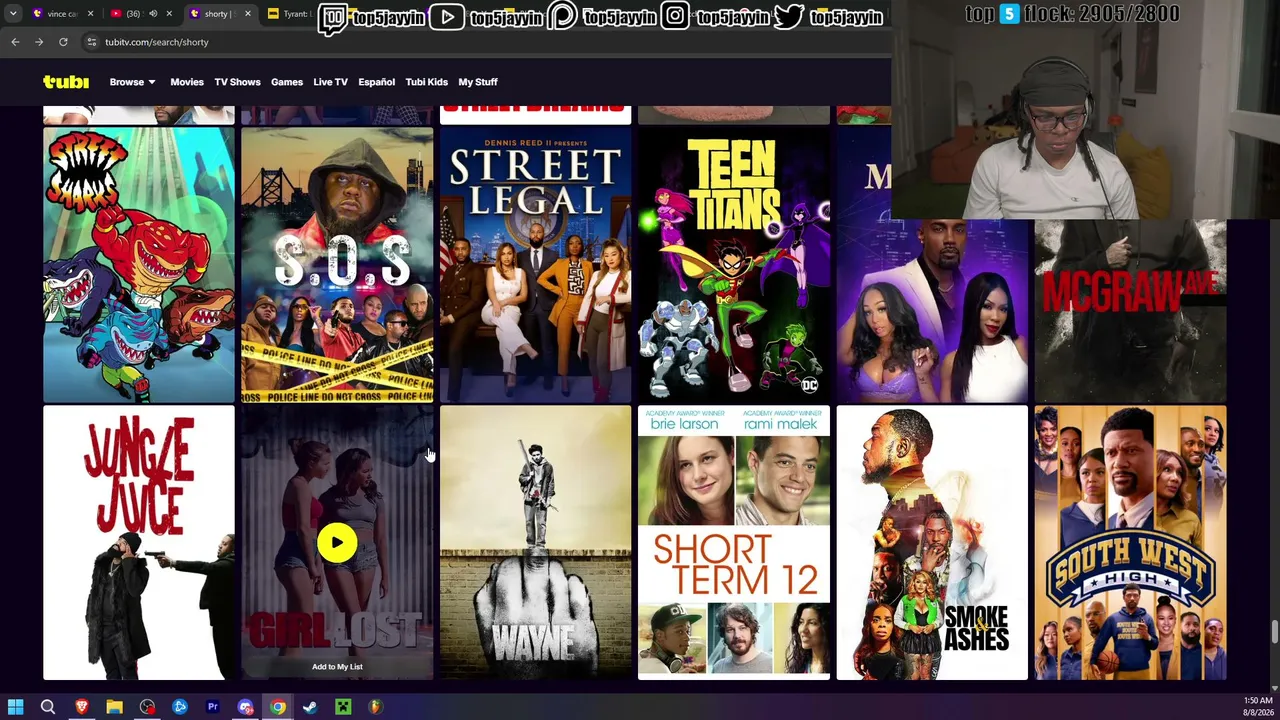Open the Windows Start menu
The height and width of the screenshot is (720, 1280).
[15, 707]
